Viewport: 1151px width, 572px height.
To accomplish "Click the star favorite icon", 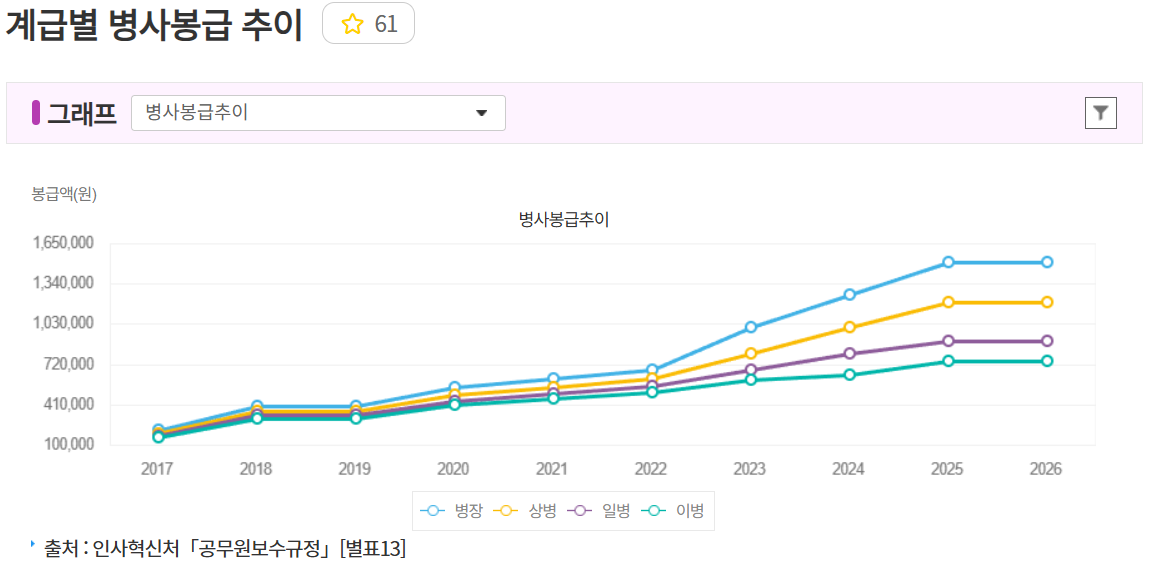I will click(352, 25).
